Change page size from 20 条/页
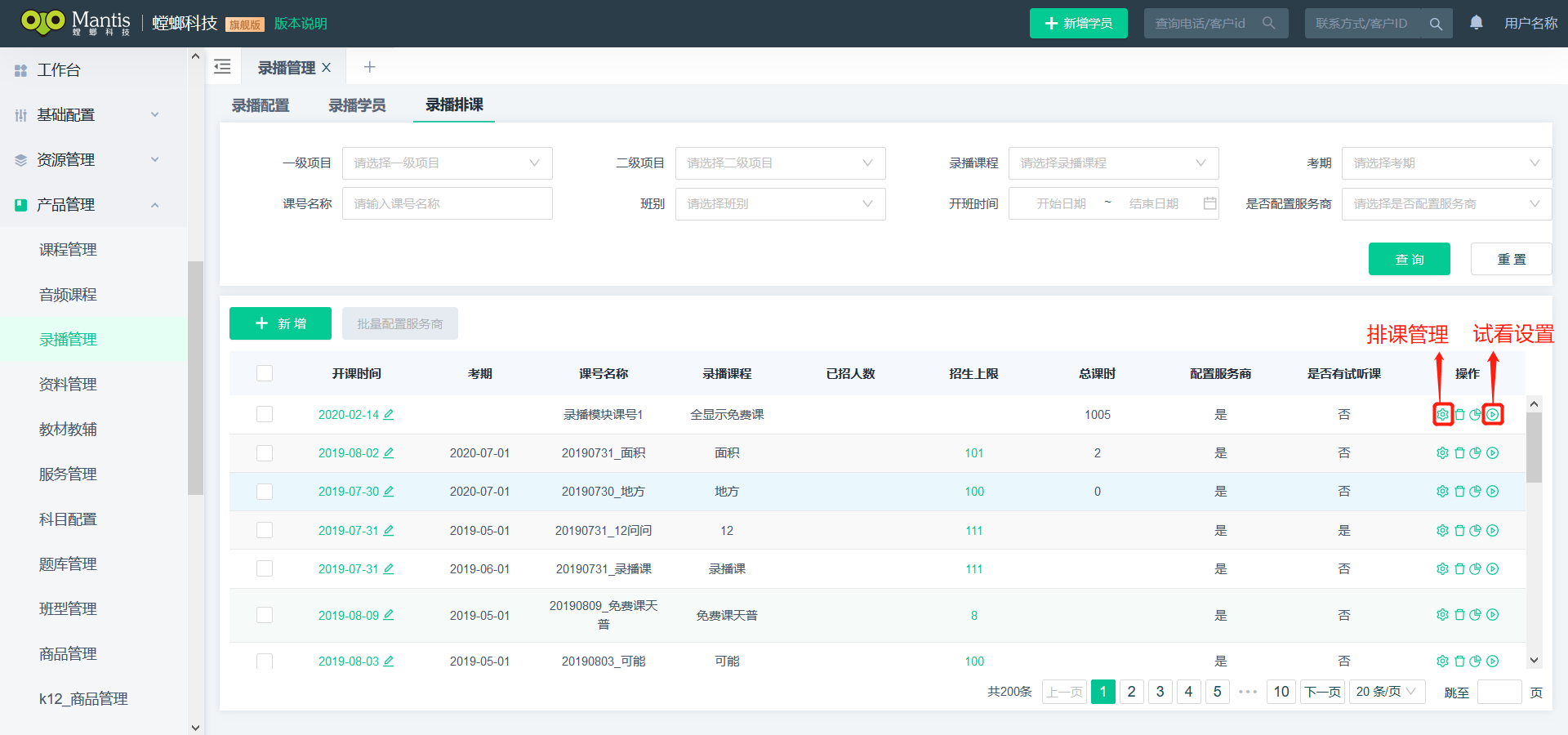The width and height of the screenshot is (1568, 735). (x=1388, y=692)
